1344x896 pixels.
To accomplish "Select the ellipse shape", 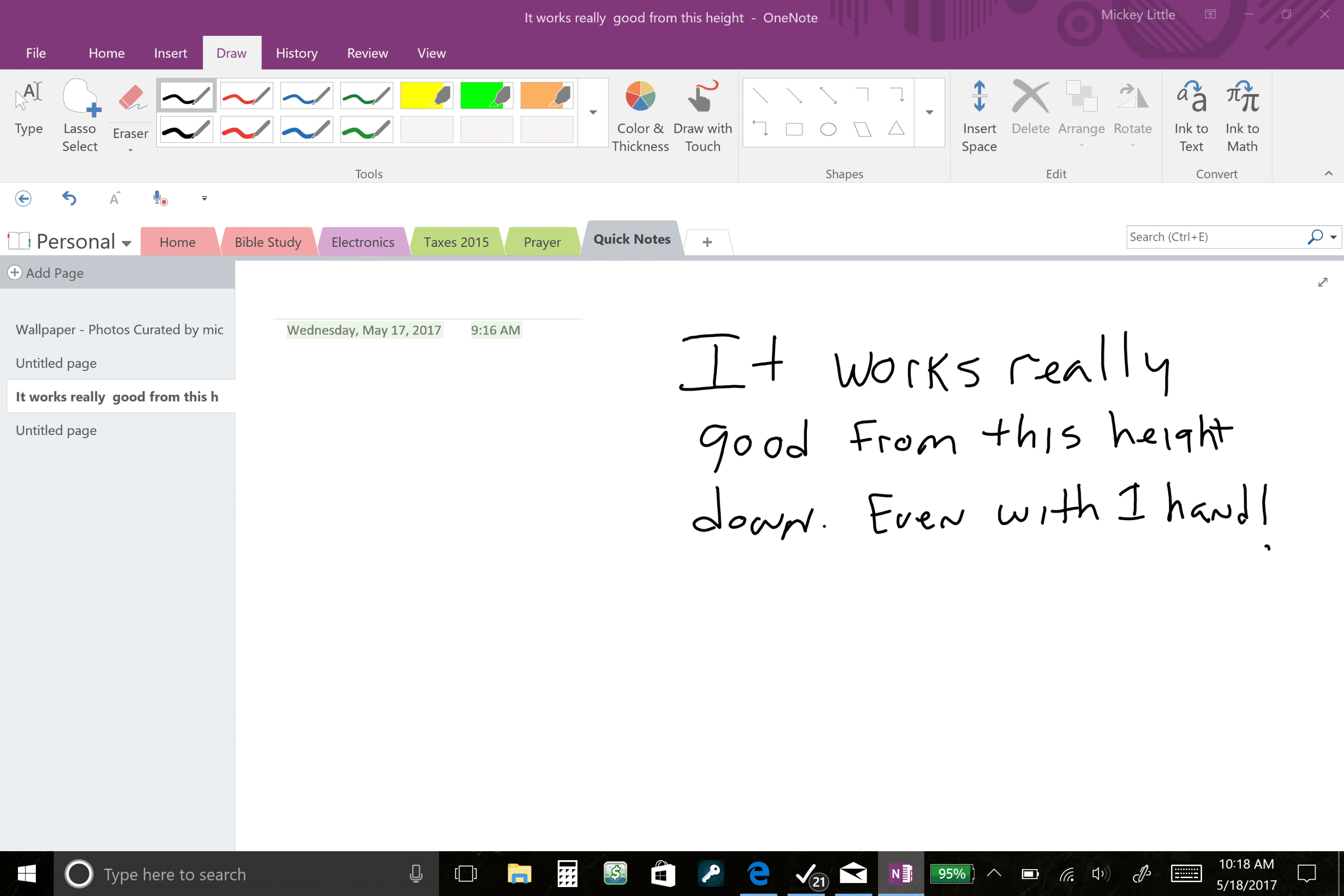I will click(828, 129).
